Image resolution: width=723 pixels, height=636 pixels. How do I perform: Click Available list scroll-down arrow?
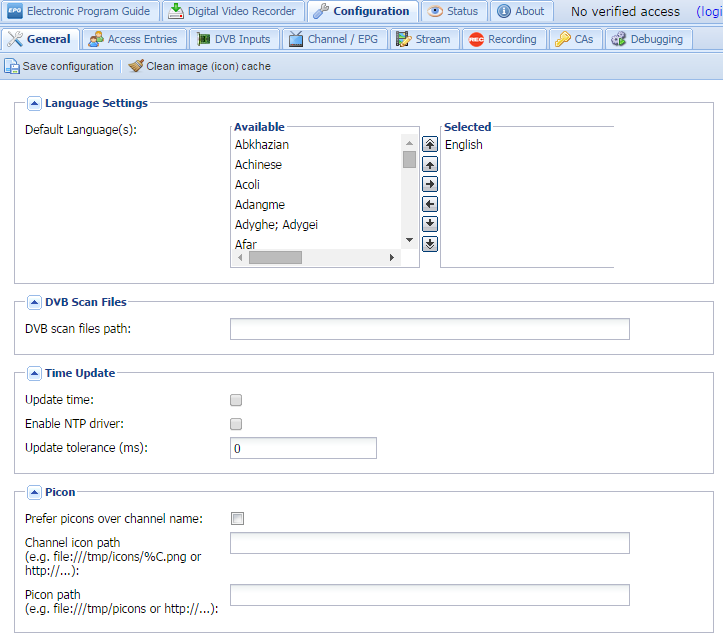point(409,240)
